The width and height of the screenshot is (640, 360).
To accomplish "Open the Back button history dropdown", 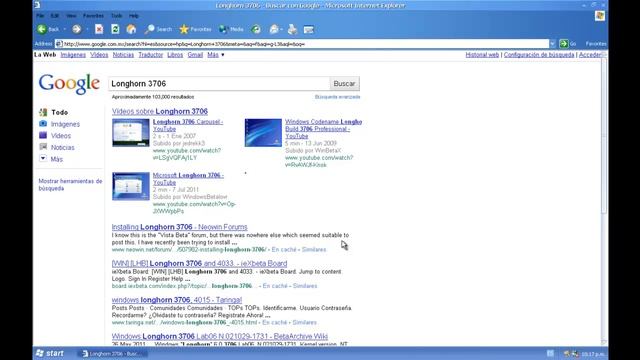I will pos(64,29).
